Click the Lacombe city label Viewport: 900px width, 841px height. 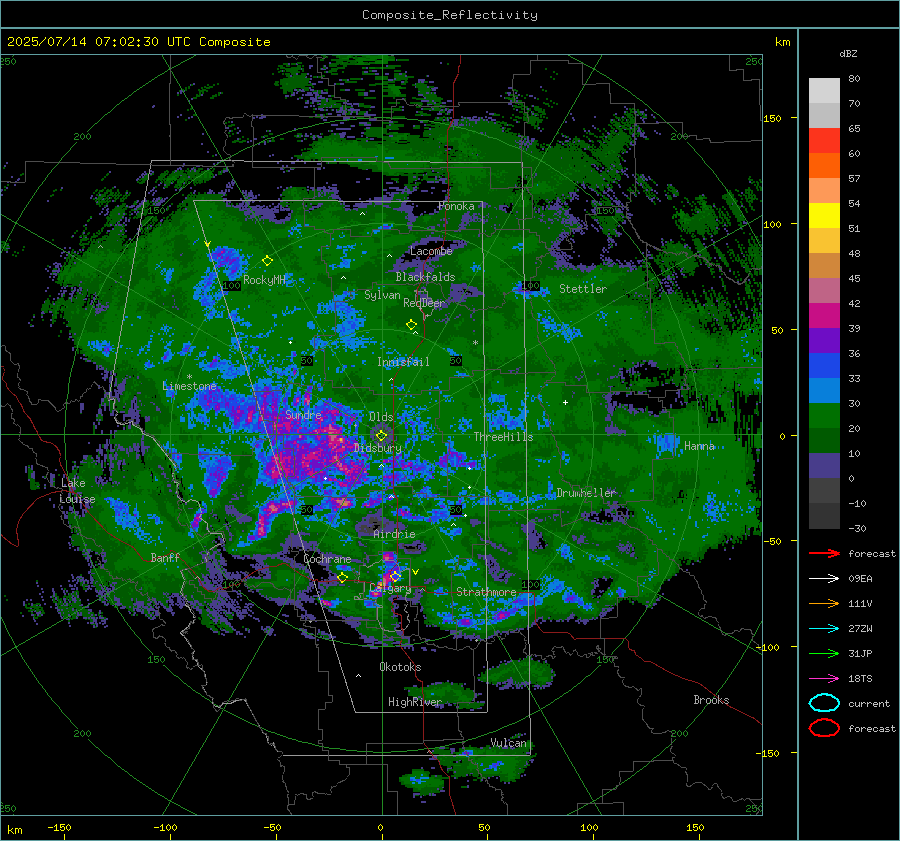431,251
